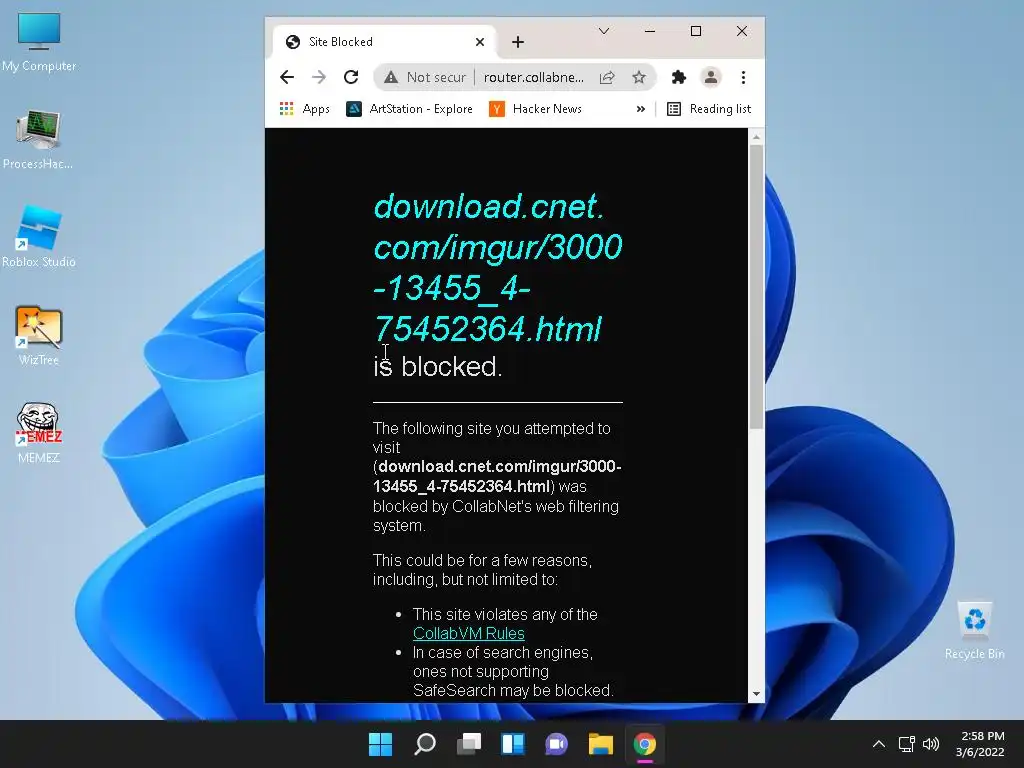
Task: Select the Recycle Bin icon
Action: (x=974, y=630)
